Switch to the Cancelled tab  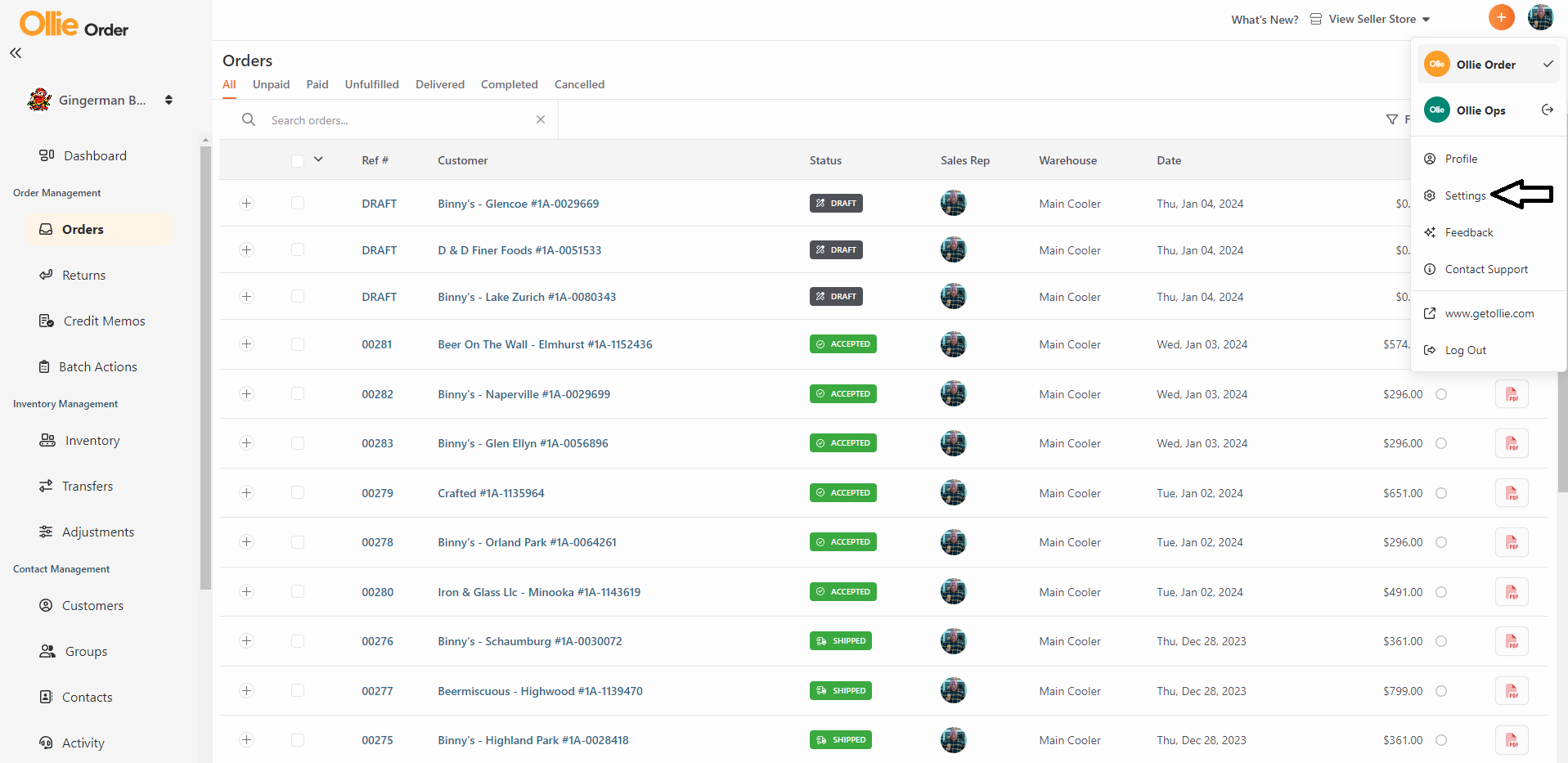(580, 84)
